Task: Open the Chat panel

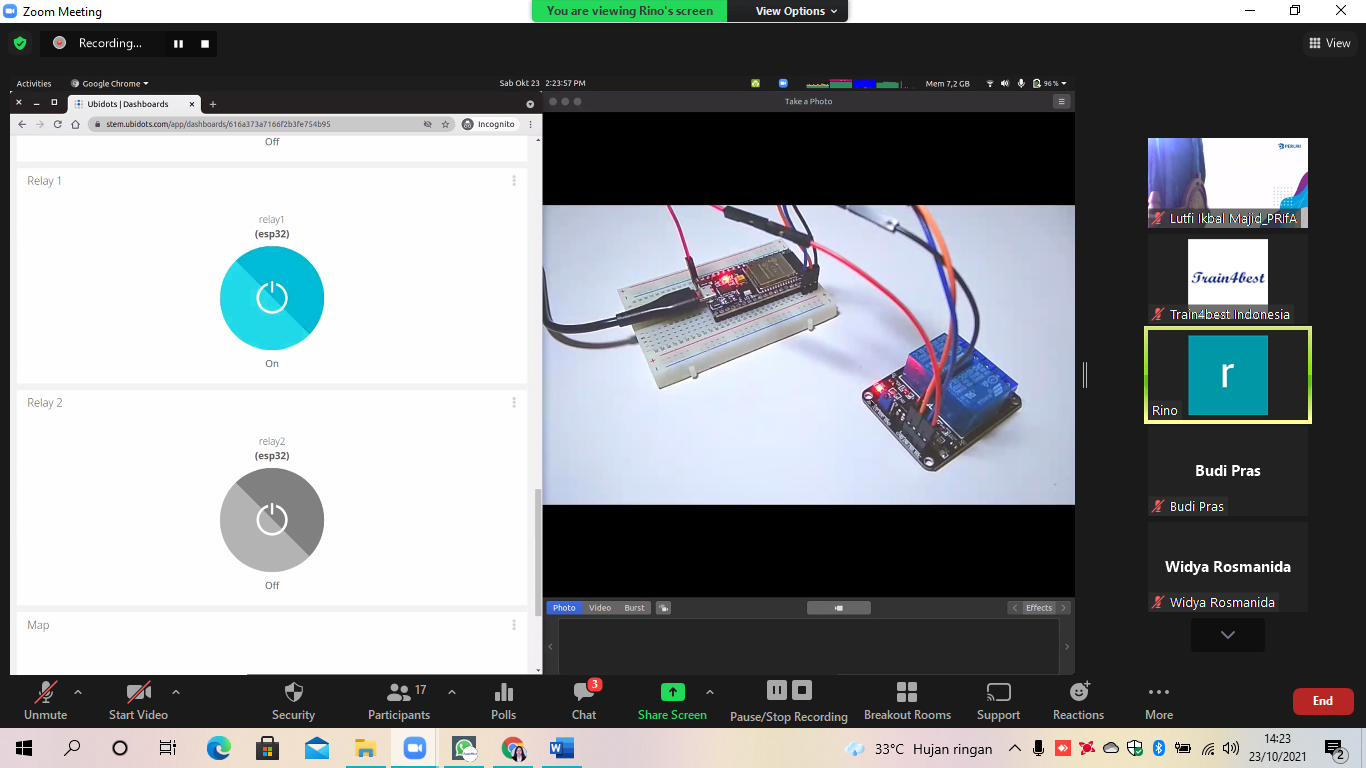Action: click(x=584, y=700)
